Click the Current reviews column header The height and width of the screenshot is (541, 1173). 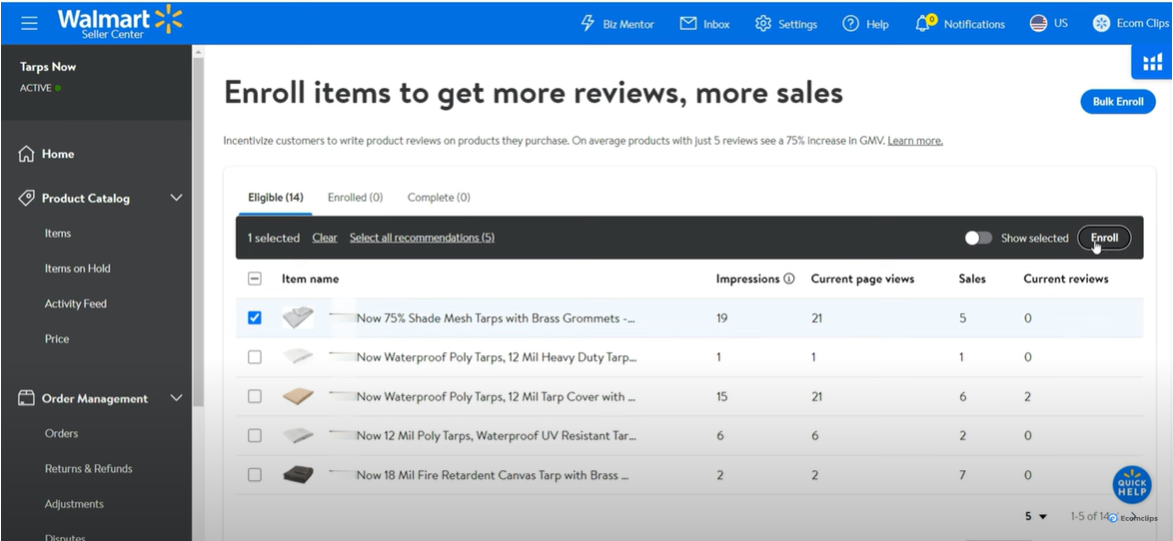point(1066,278)
